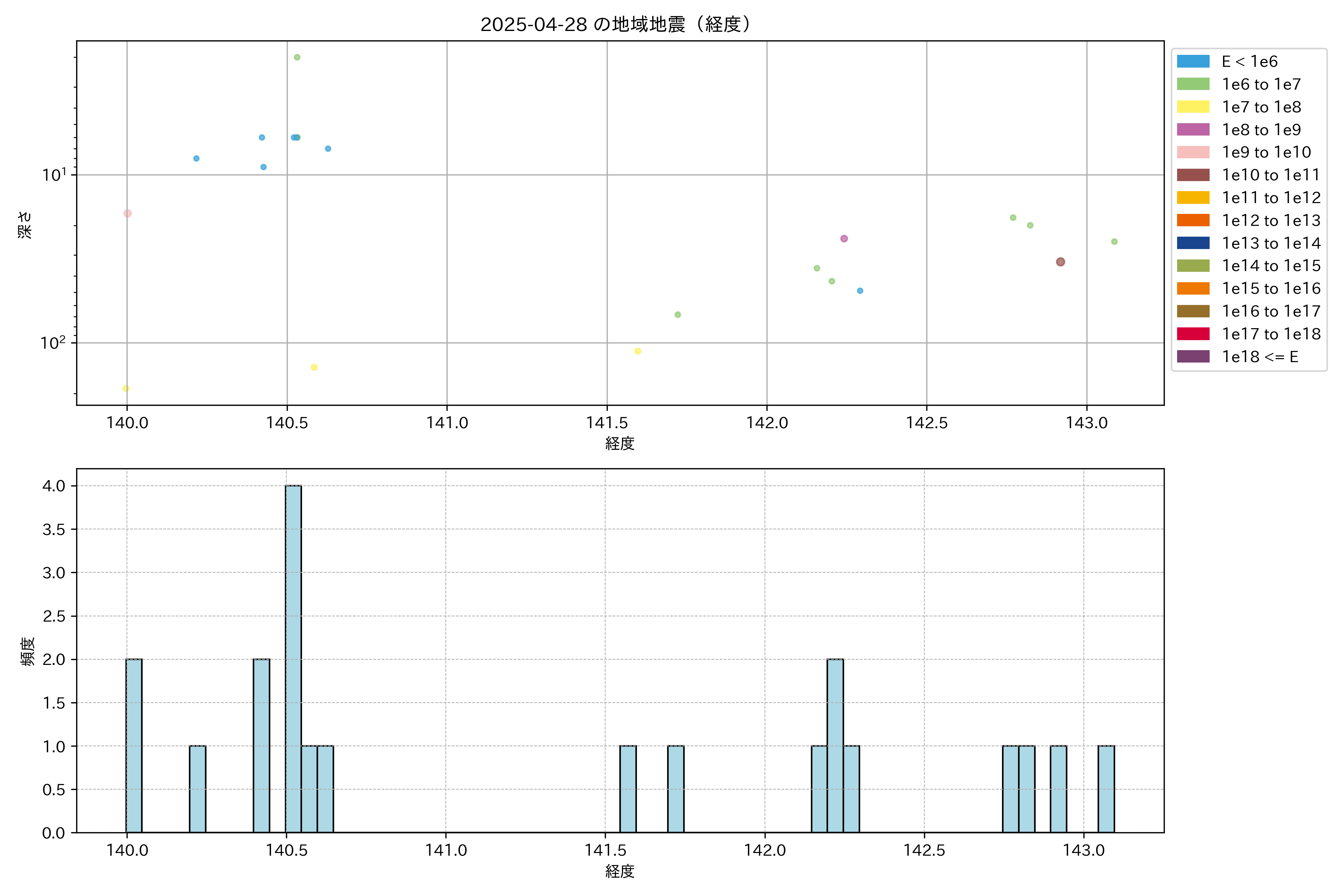Image resolution: width=1344 pixels, height=896 pixels.
Task: Click the height-2 histogram bar near 142.2
Action: pyautogui.click(x=835, y=745)
